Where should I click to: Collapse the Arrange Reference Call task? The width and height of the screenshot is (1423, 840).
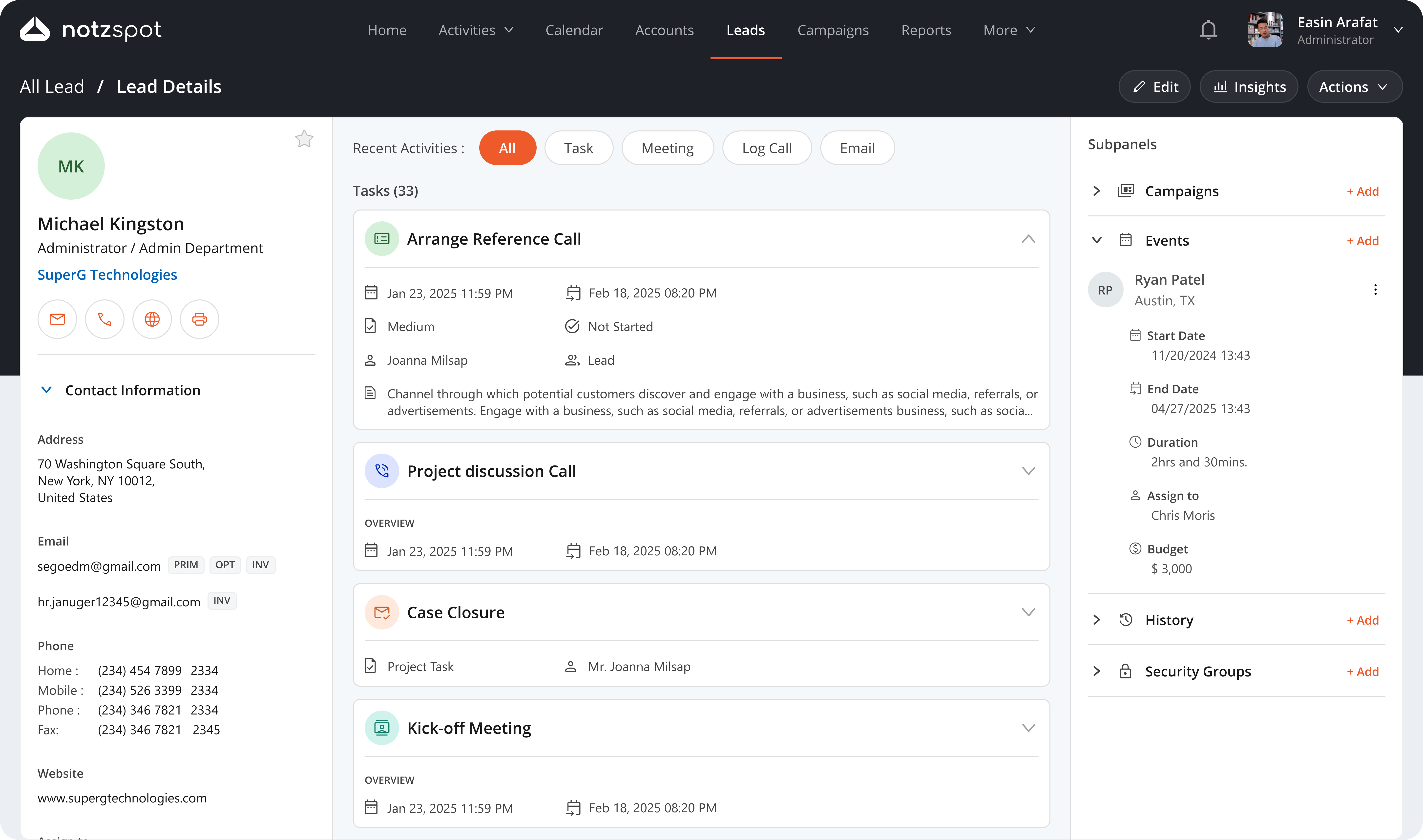1028,238
